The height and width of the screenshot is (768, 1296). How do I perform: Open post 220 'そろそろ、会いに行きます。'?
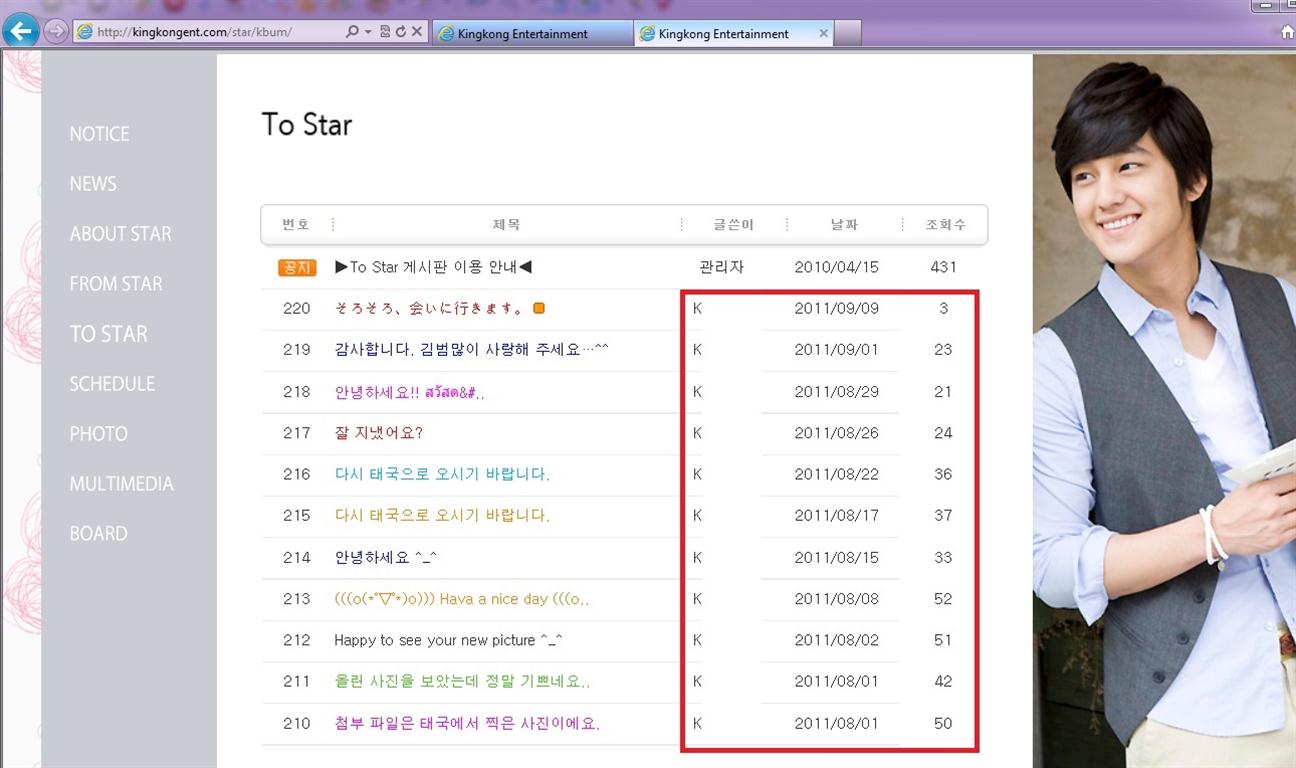430,308
